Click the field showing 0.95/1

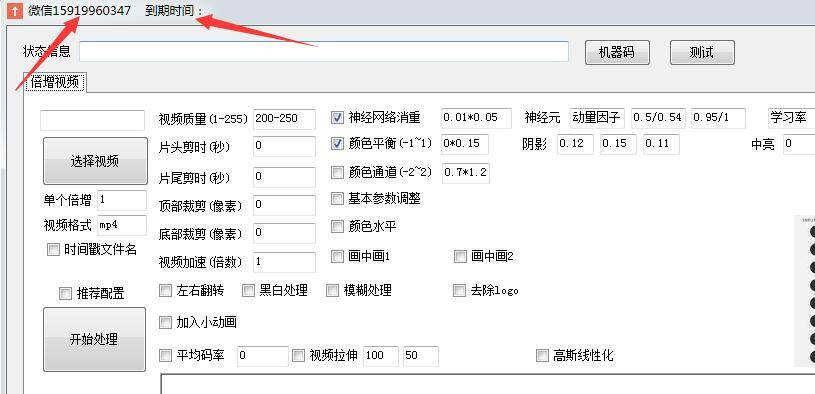tap(719, 118)
